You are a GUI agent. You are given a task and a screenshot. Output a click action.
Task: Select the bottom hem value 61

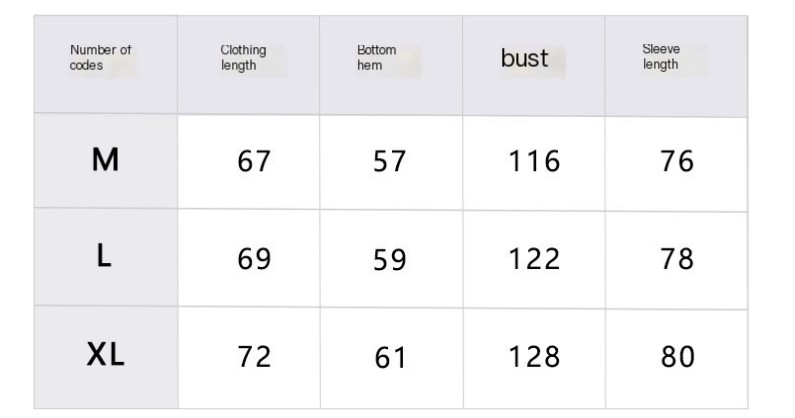tap(390, 358)
